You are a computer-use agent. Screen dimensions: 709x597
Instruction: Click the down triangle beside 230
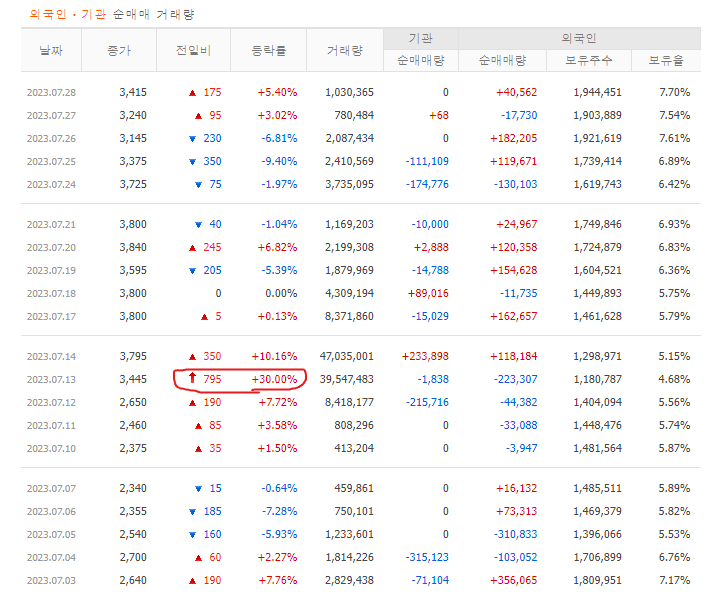coord(192,139)
